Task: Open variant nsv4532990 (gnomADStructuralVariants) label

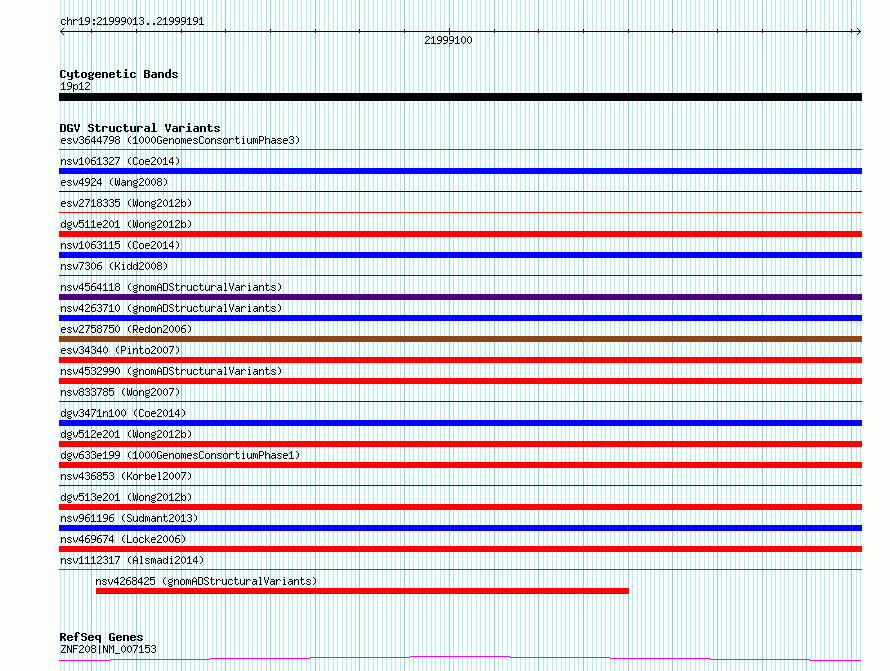Action: point(171,371)
